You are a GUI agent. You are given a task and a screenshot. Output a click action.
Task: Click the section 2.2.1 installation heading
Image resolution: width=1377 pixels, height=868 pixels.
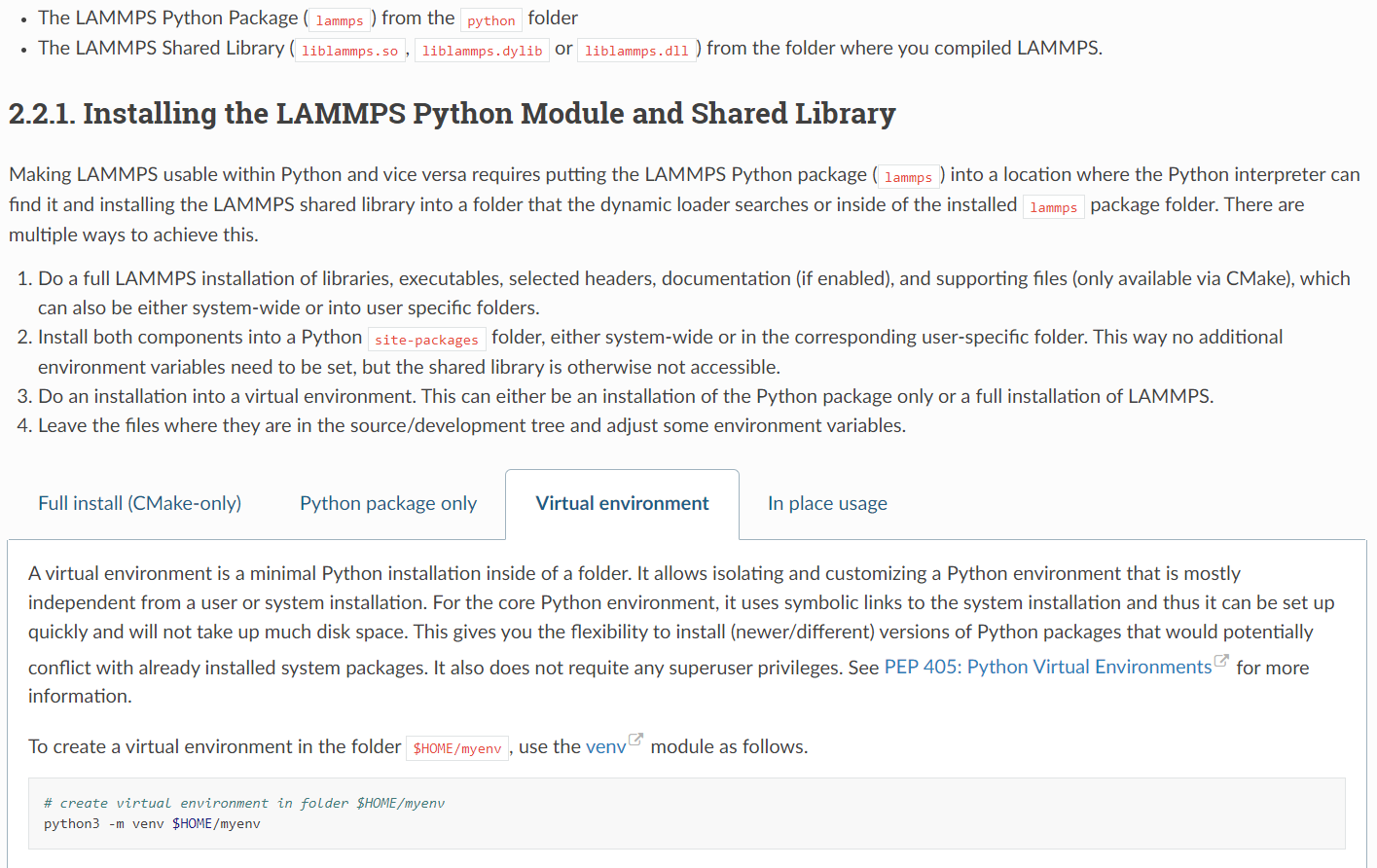click(x=452, y=113)
